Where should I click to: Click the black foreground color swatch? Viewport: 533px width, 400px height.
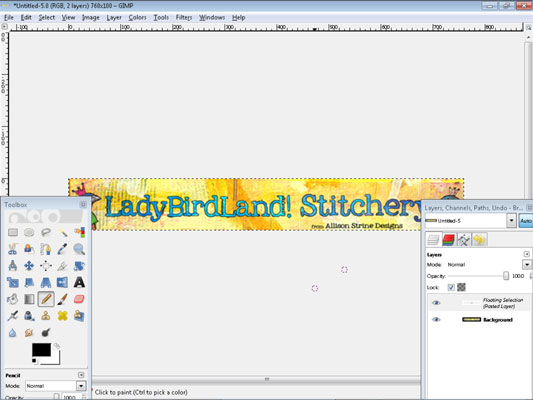coord(41,349)
